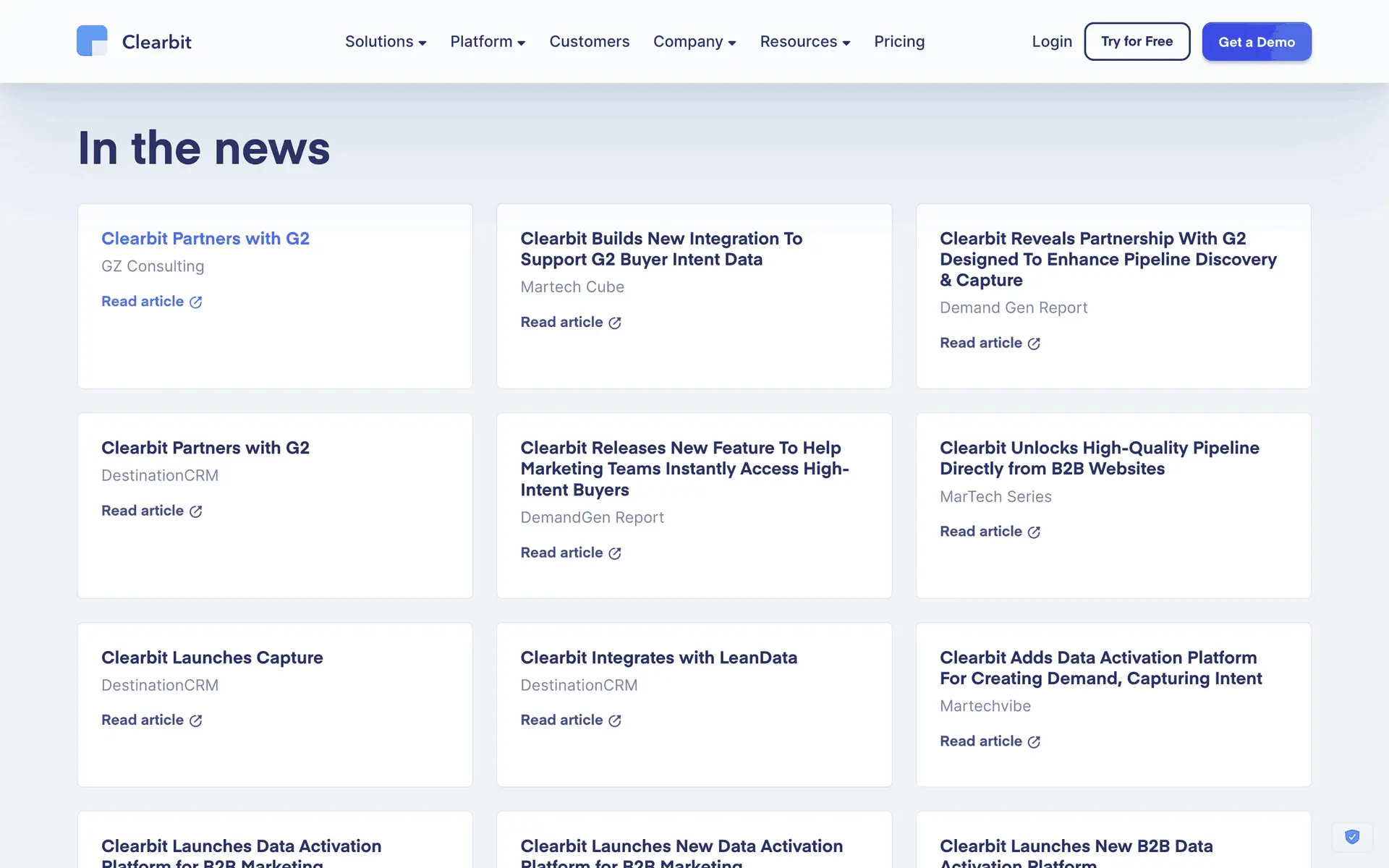The height and width of the screenshot is (868, 1389).
Task: Go to the Customers page
Action: tap(589, 42)
